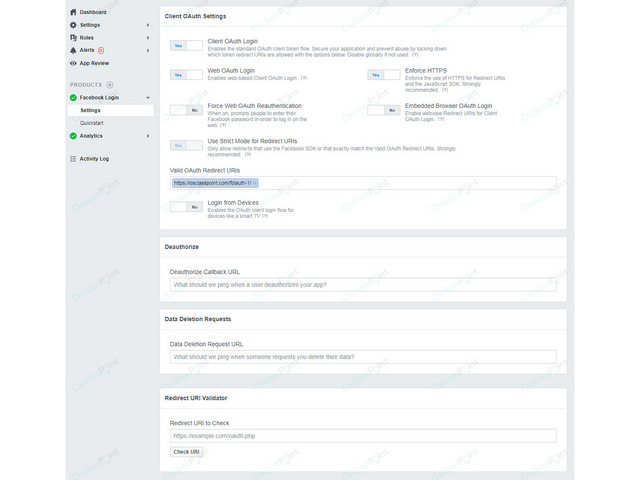Viewport: 640px width, 480px height.
Task: Toggle the Login from Devices switch
Action: pyautogui.click(x=186, y=207)
